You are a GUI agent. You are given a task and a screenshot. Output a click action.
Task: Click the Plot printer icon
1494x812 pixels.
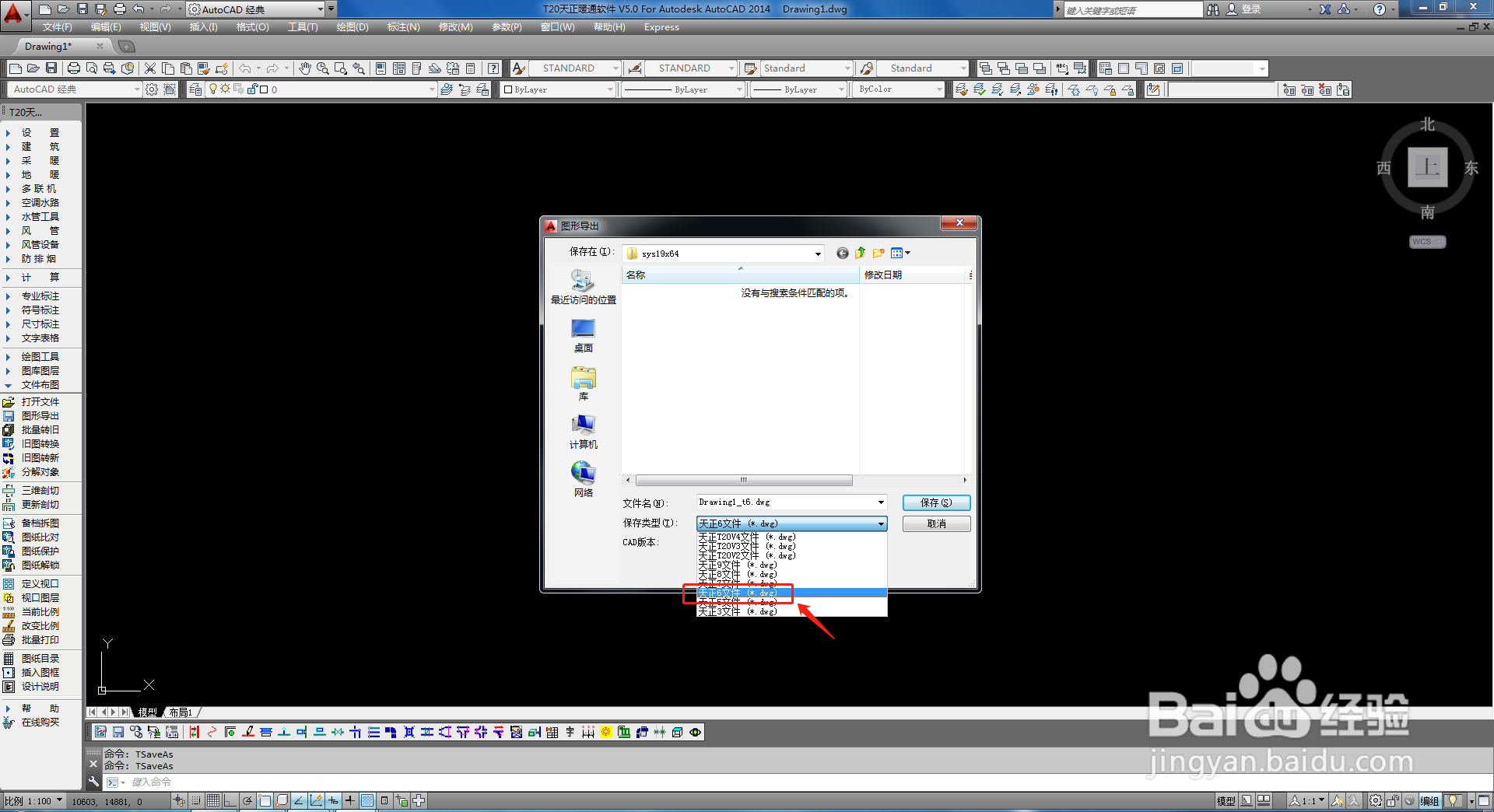[x=74, y=68]
